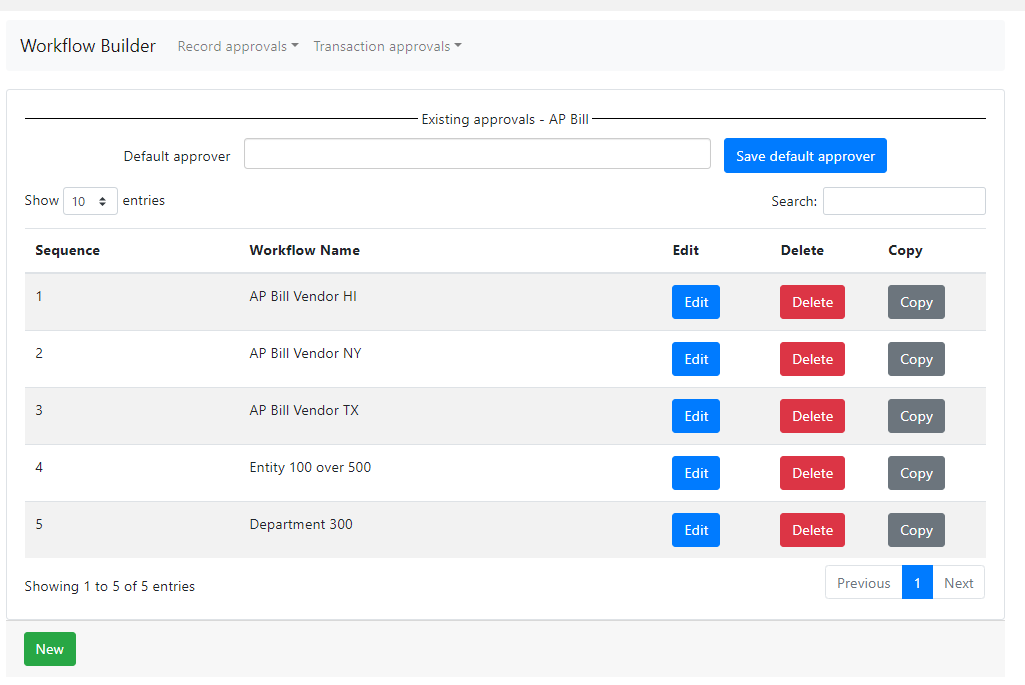
Task: Select page 1 in pagination
Action: tap(917, 583)
